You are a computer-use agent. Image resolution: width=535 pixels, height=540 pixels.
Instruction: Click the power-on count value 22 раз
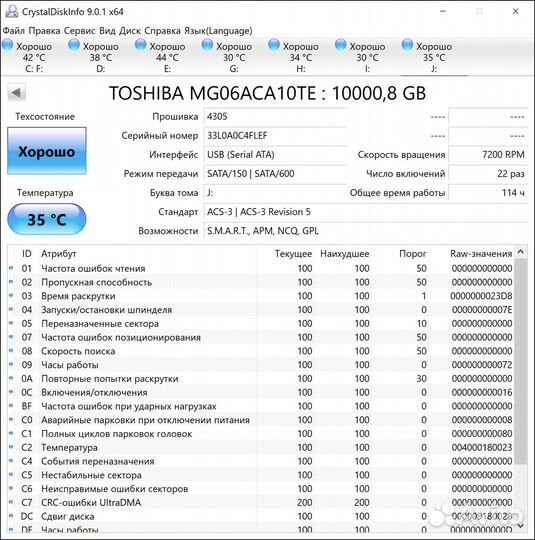(488, 174)
